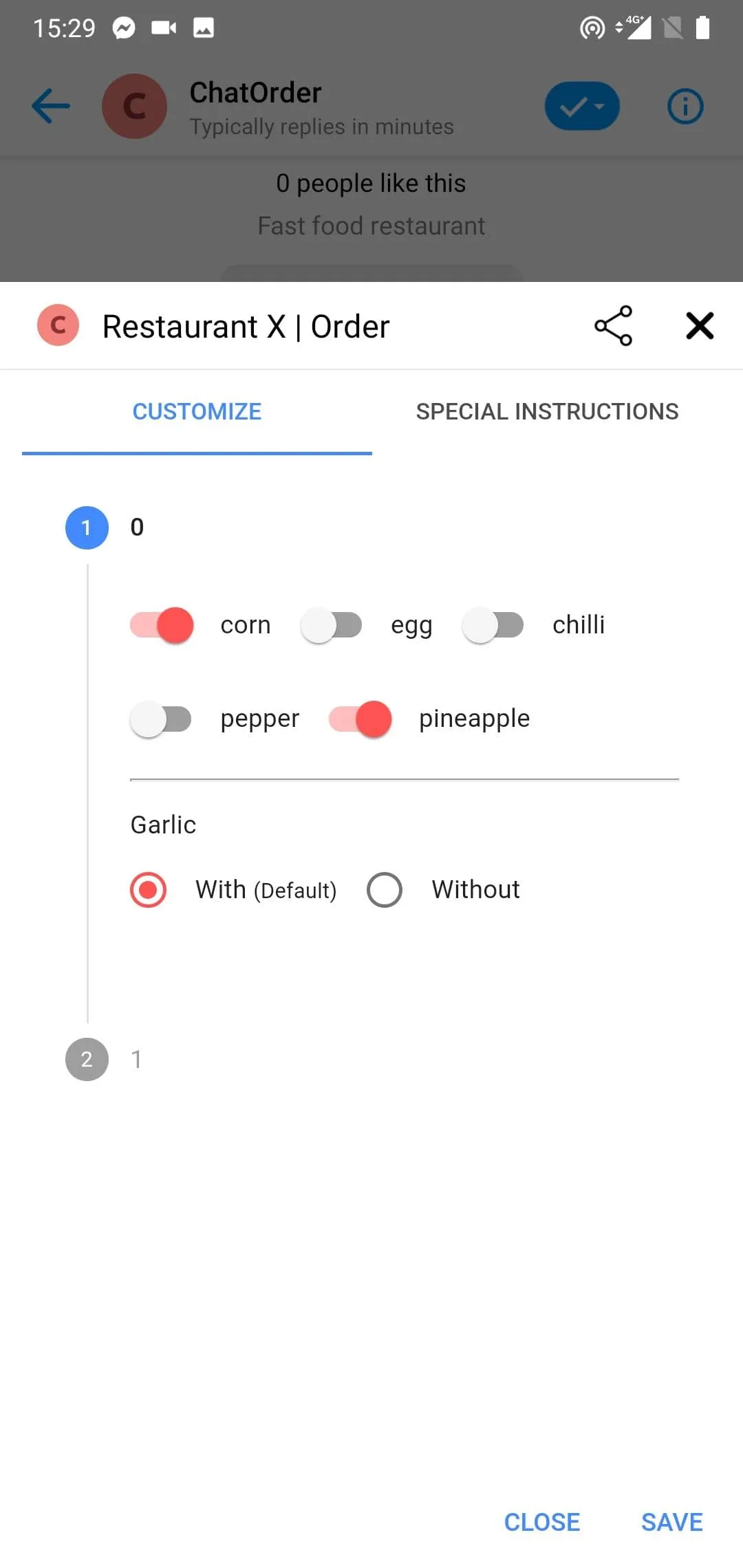Tap the share icon in the order header
The width and height of the screenshot is (743, 1568).
click(613, 325)
